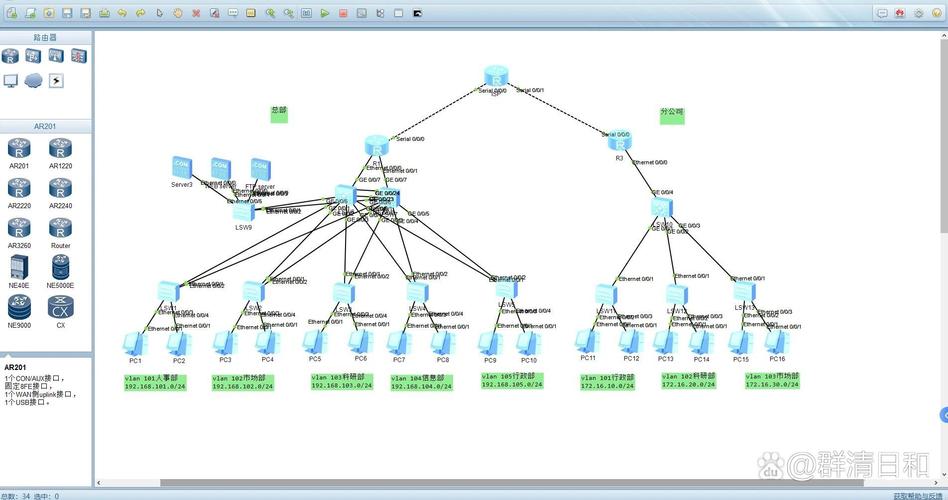Viewport: 948px width, 500px height.
Task: Click the redo arrow in toolbar
Action: 140,13
